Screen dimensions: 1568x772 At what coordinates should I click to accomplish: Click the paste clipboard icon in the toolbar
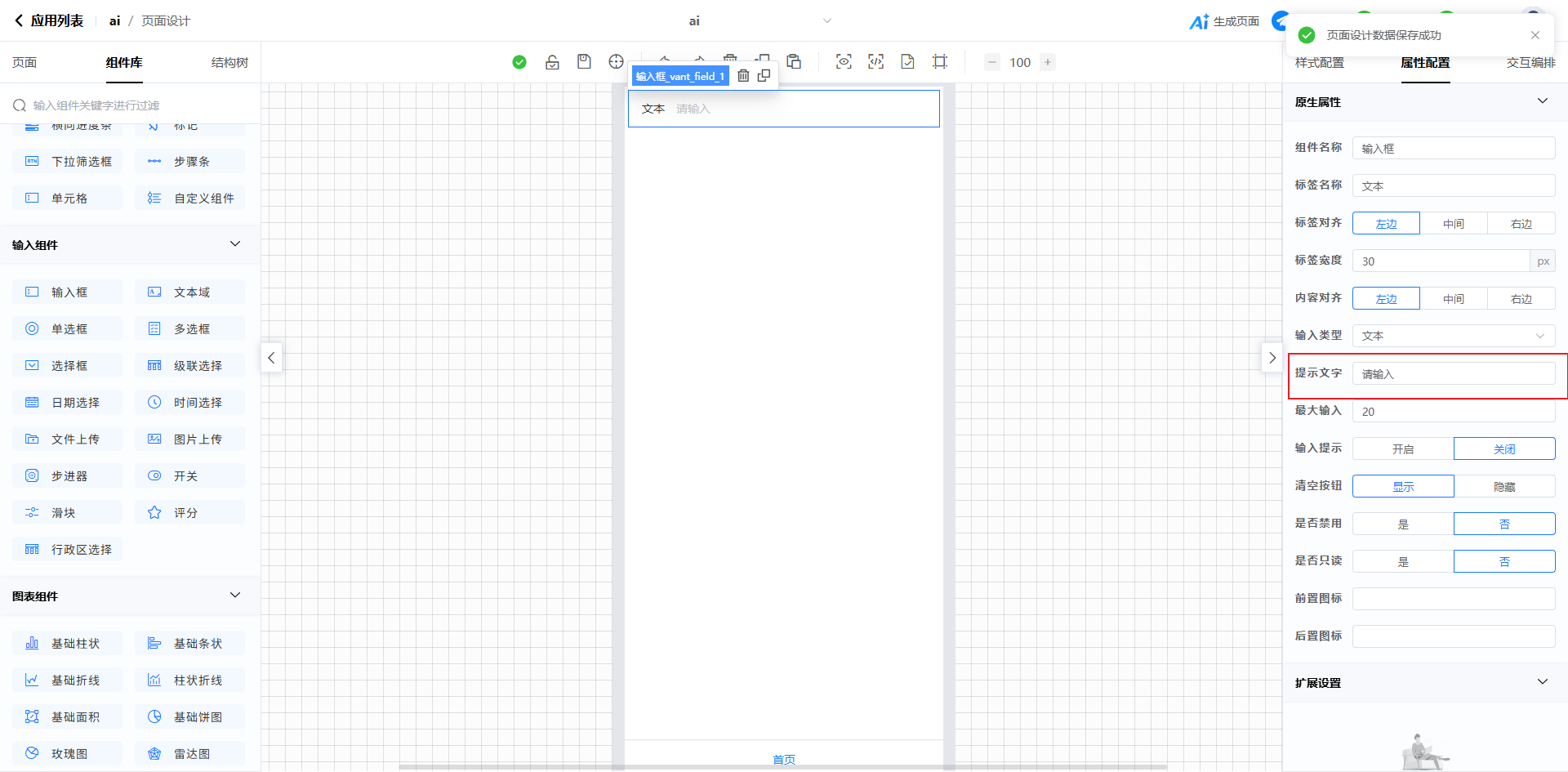click(794, 62)
